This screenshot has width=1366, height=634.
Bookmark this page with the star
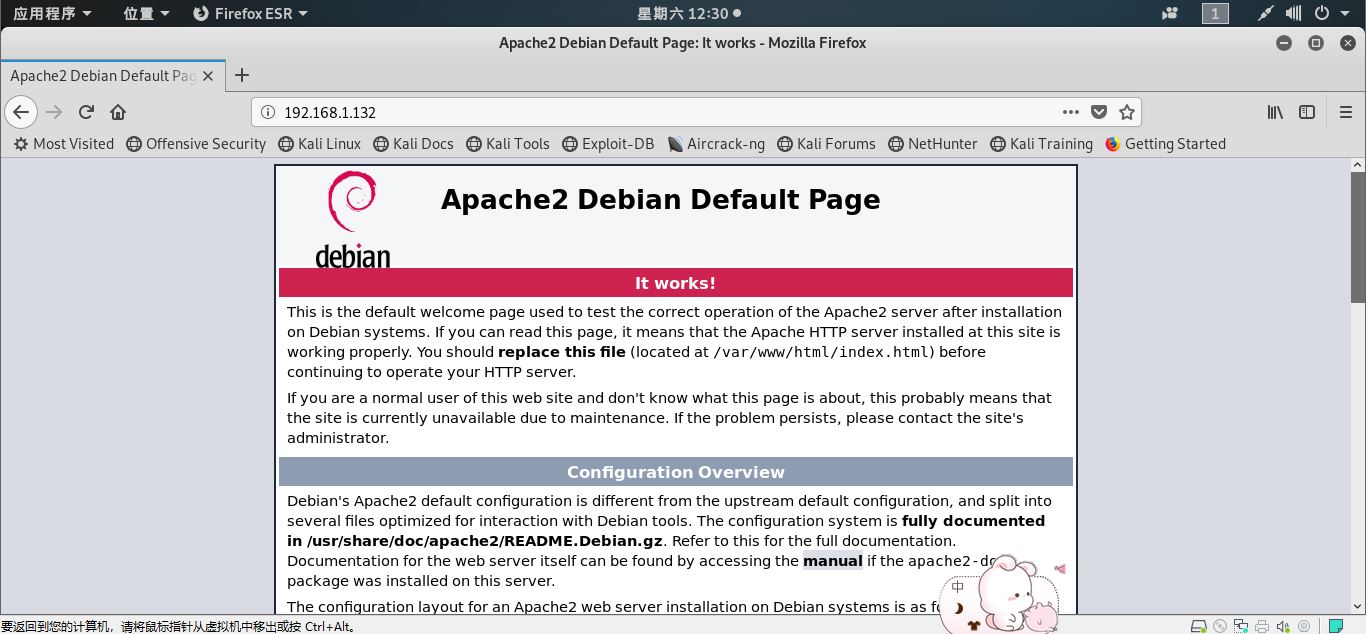tap(1127, 112)
